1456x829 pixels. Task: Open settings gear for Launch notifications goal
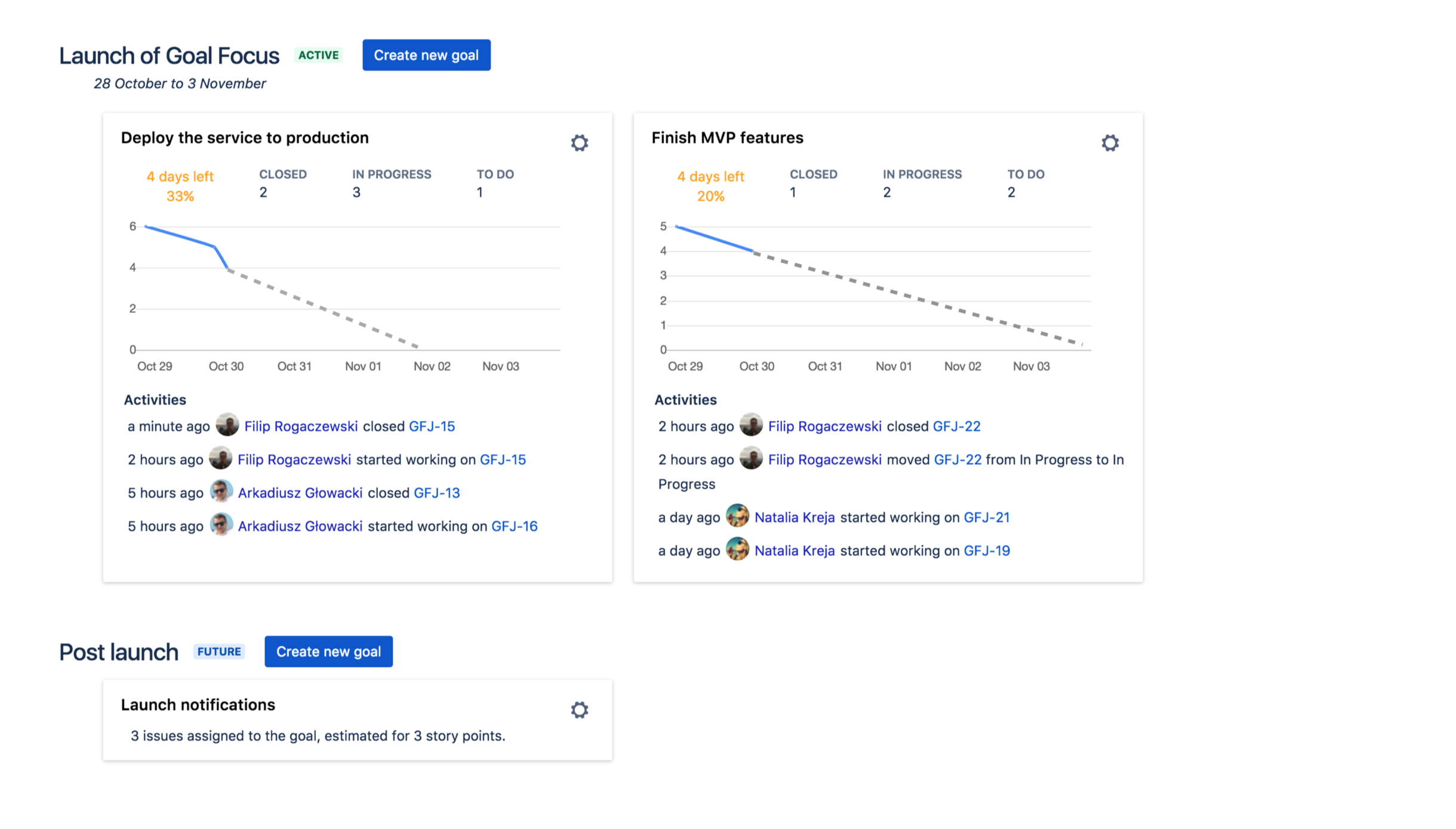579,710
